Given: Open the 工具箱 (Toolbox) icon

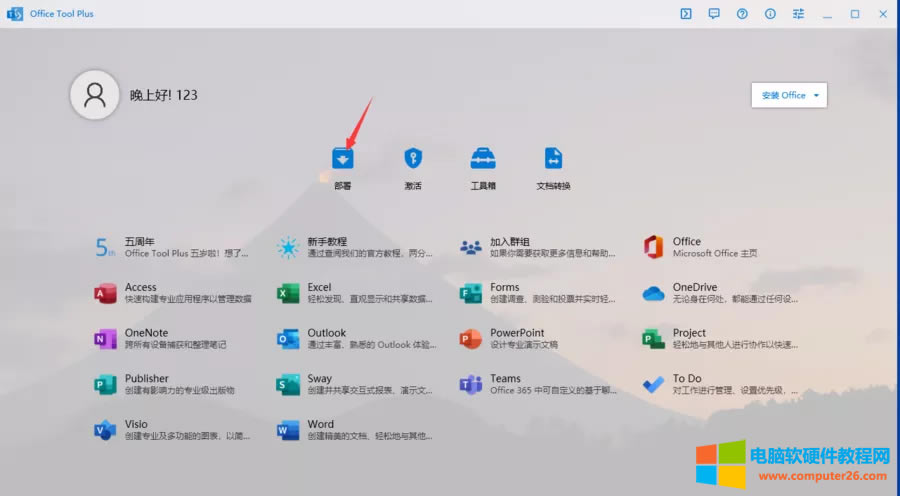Looking at the screenshot, I should click(x=484, y=159).
